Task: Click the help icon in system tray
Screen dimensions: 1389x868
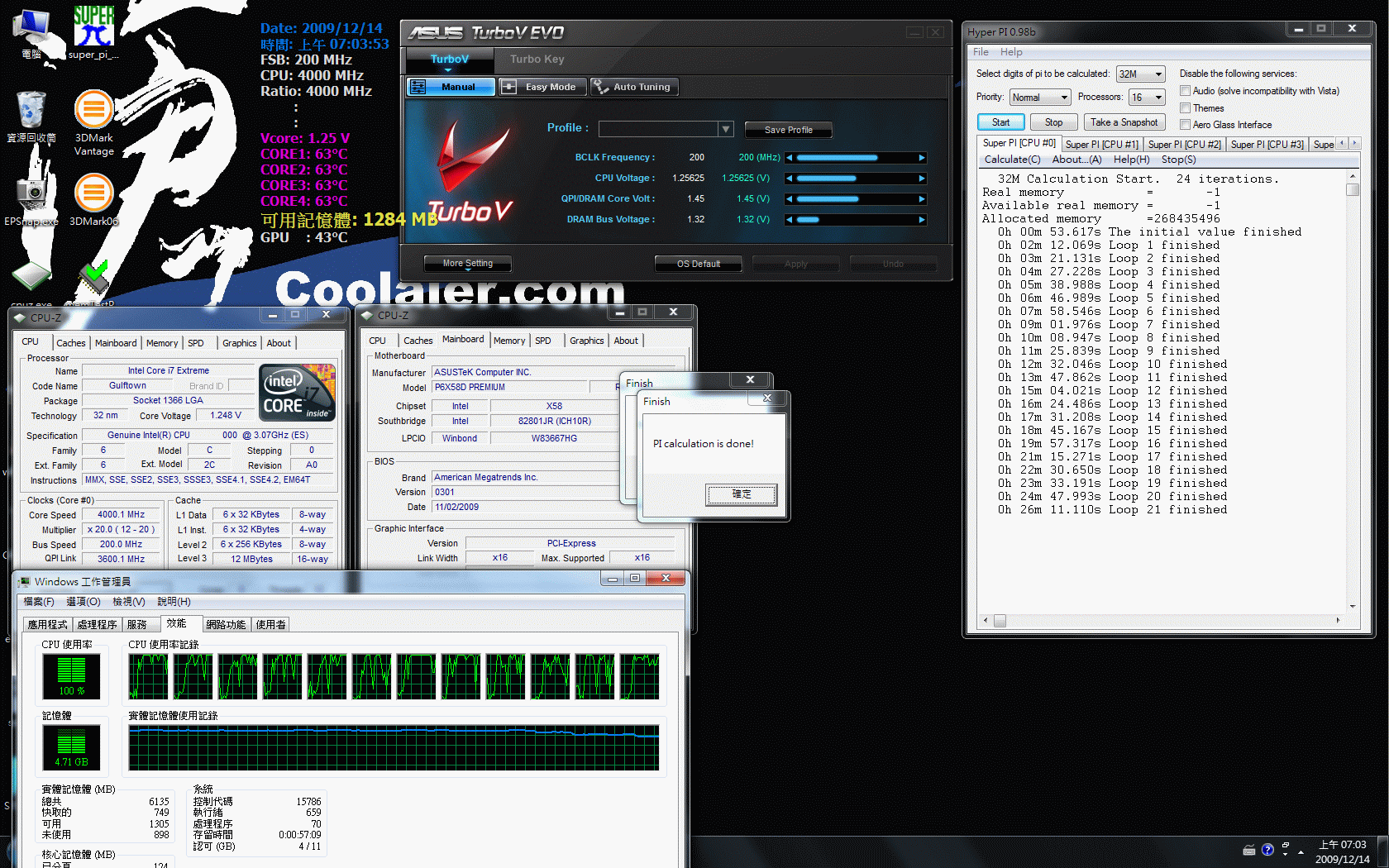Action: coord(1267,850)
